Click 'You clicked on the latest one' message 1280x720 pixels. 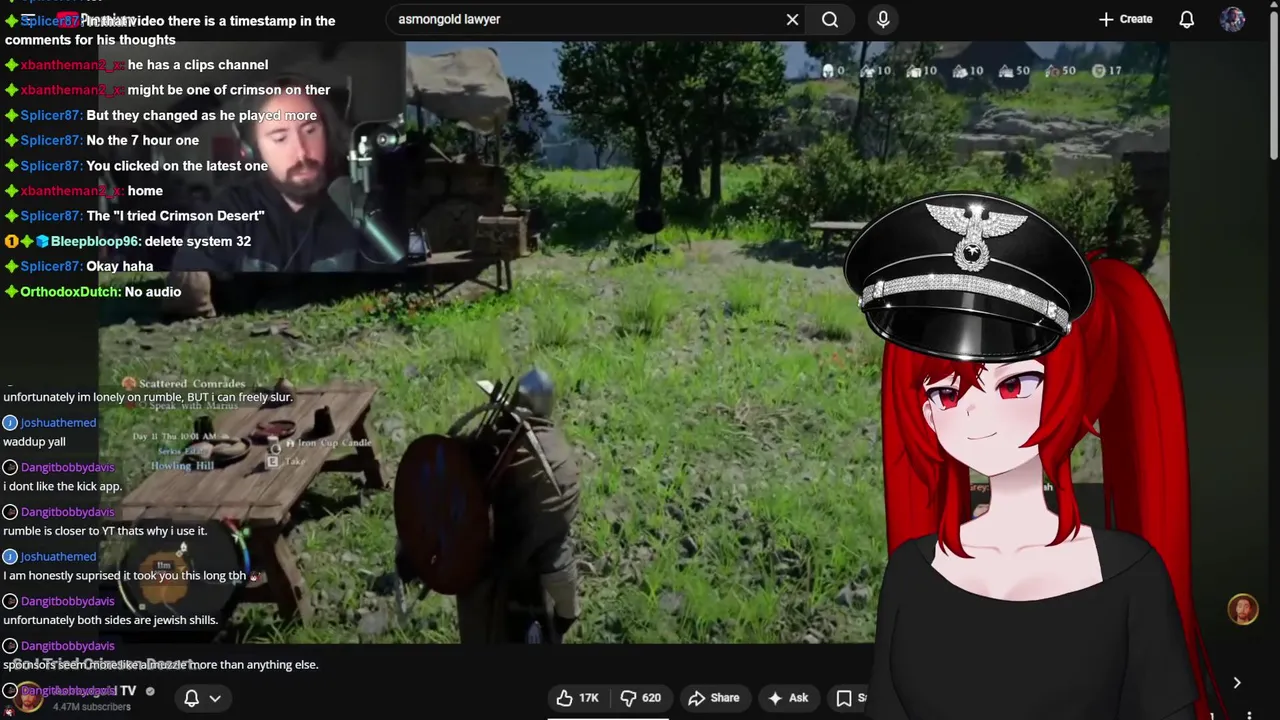click(177, 165)
